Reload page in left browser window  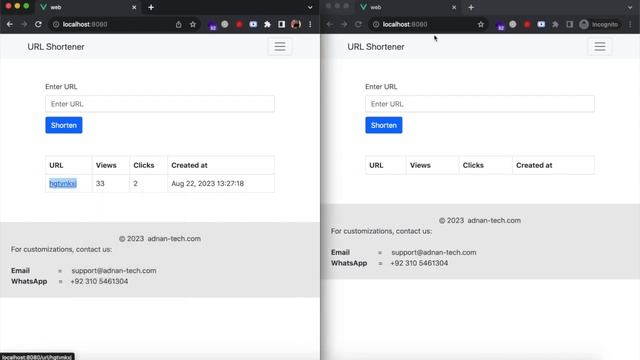coord(38,24)
